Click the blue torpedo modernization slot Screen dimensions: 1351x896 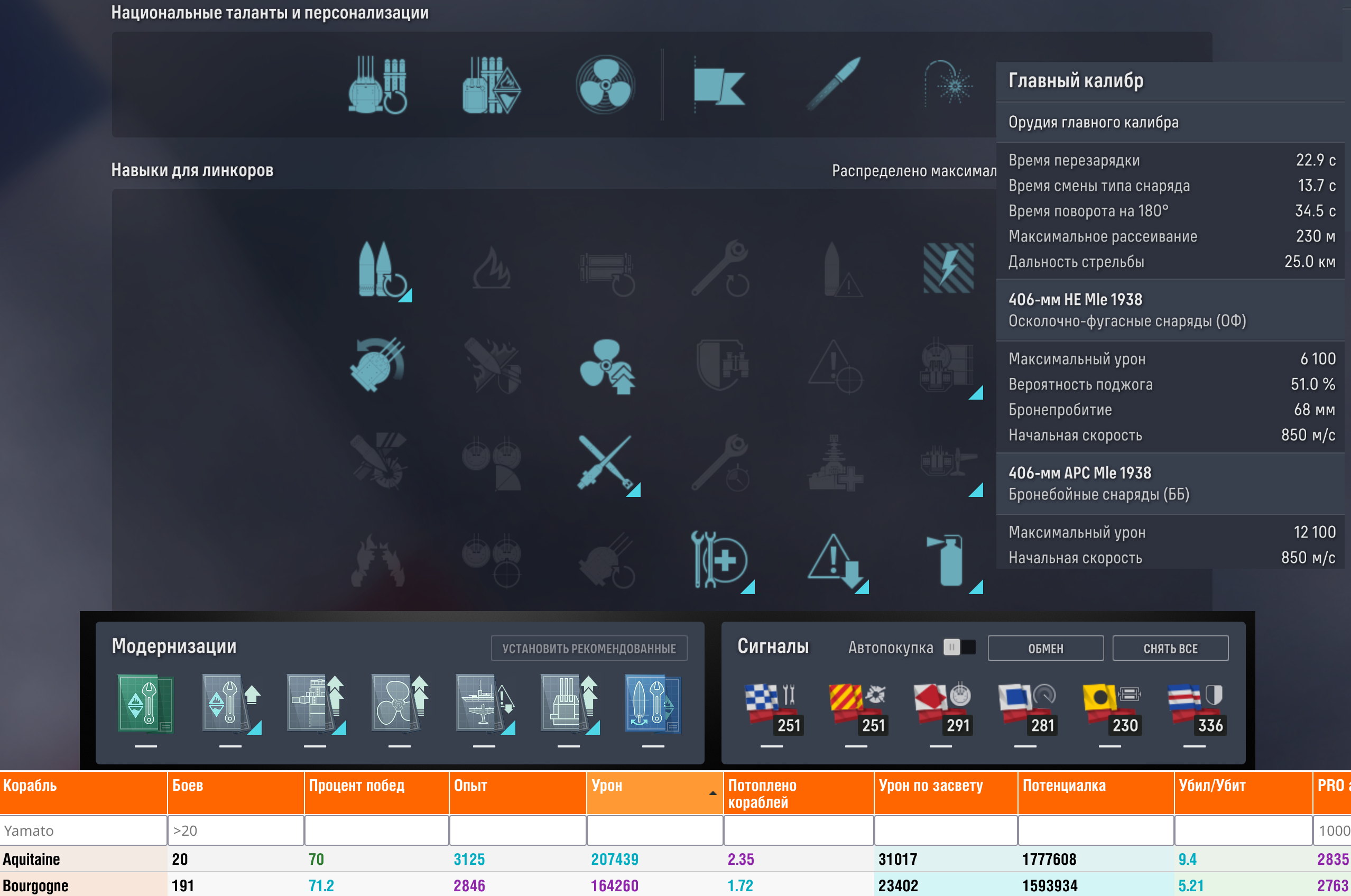tap(652, 704)
